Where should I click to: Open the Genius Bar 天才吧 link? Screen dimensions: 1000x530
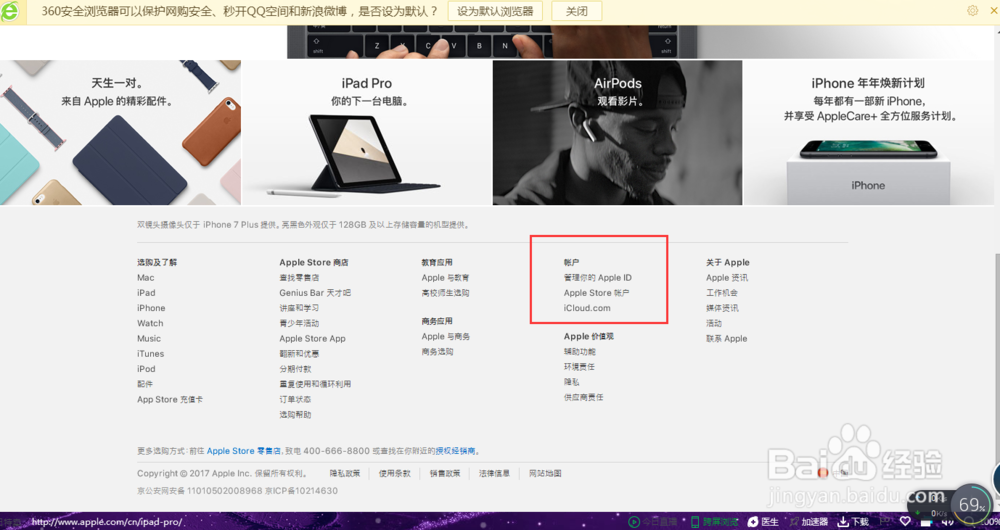(315, 293)
